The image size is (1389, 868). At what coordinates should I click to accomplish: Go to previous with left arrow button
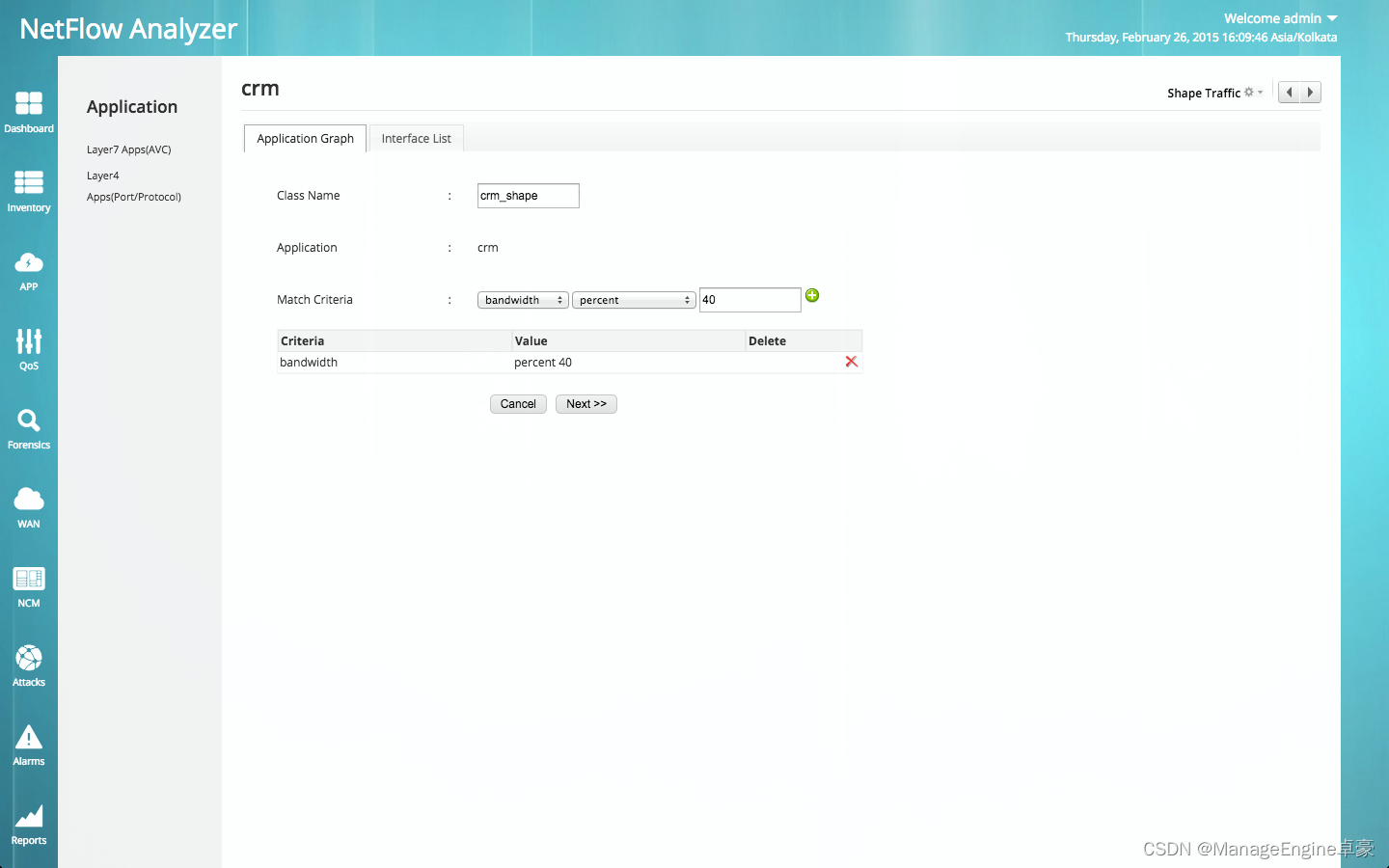click(x=1289, y=93)
